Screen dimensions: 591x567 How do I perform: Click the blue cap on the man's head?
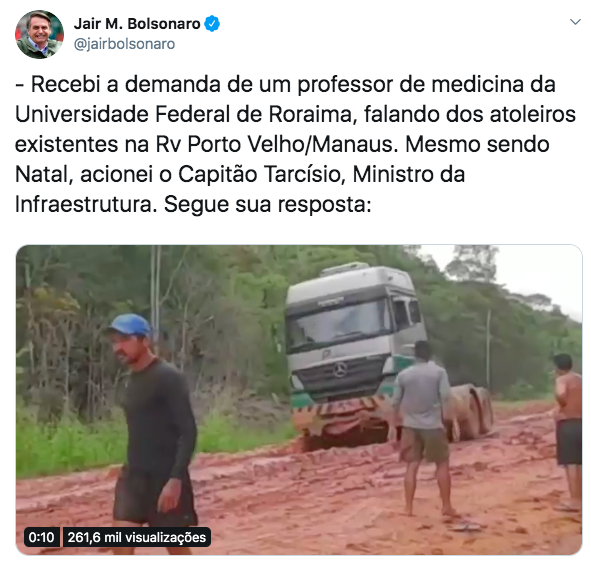[130, 325]
